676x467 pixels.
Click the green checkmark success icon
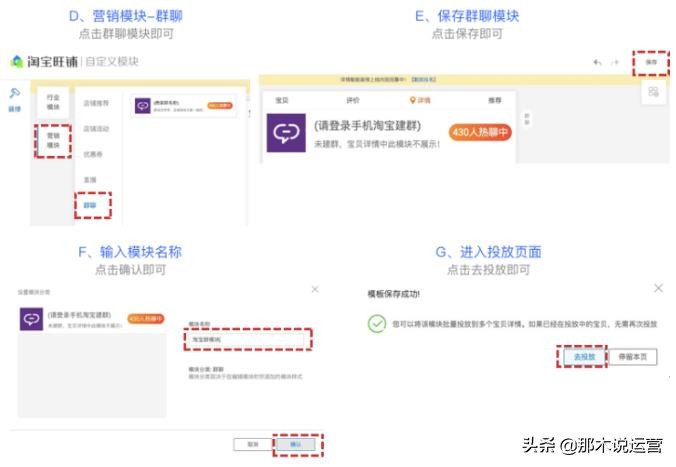(x=377, y=323)
